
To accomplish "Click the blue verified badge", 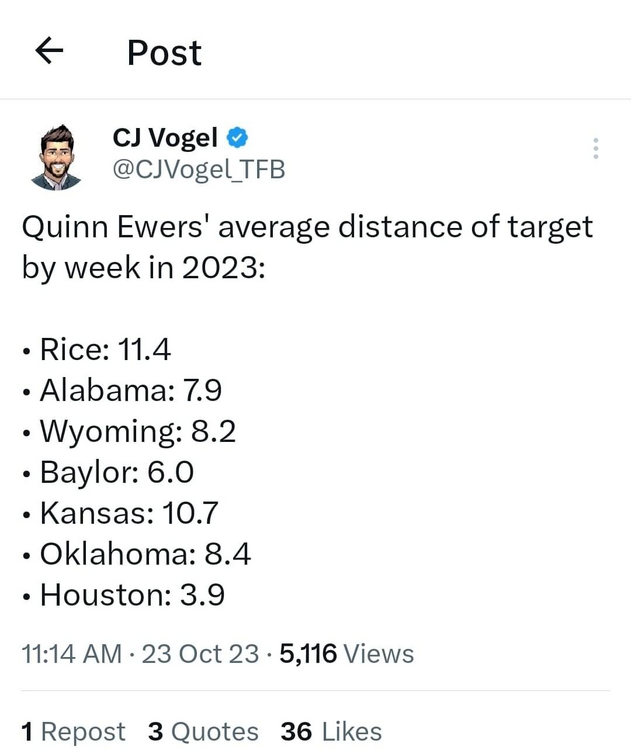I will [238, 138].
